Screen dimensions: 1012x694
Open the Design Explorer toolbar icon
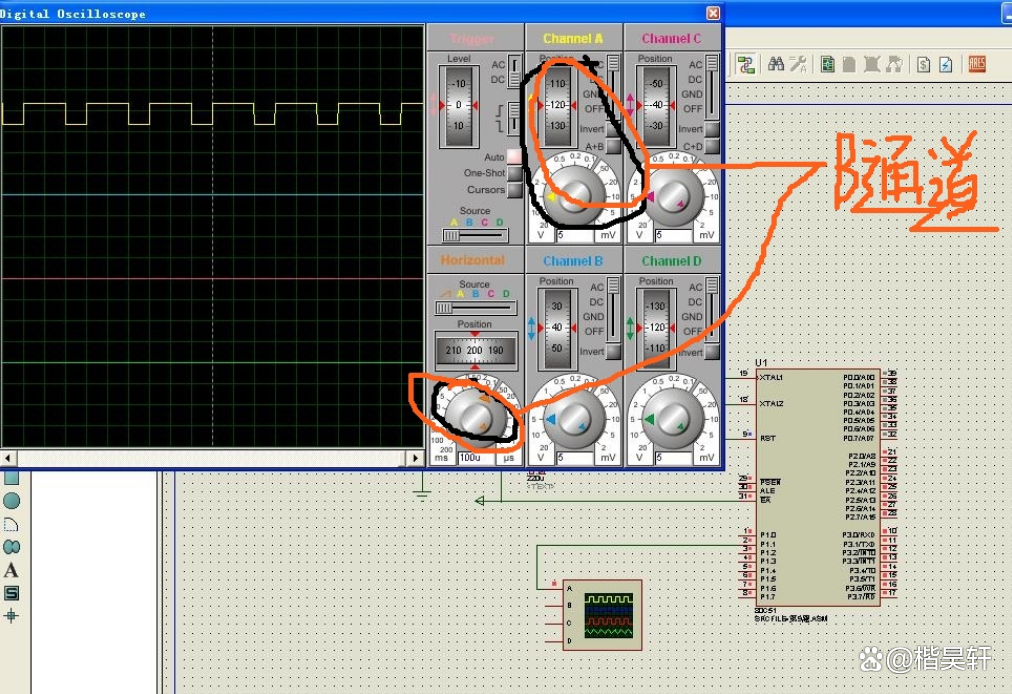click(x=746, y=64)
